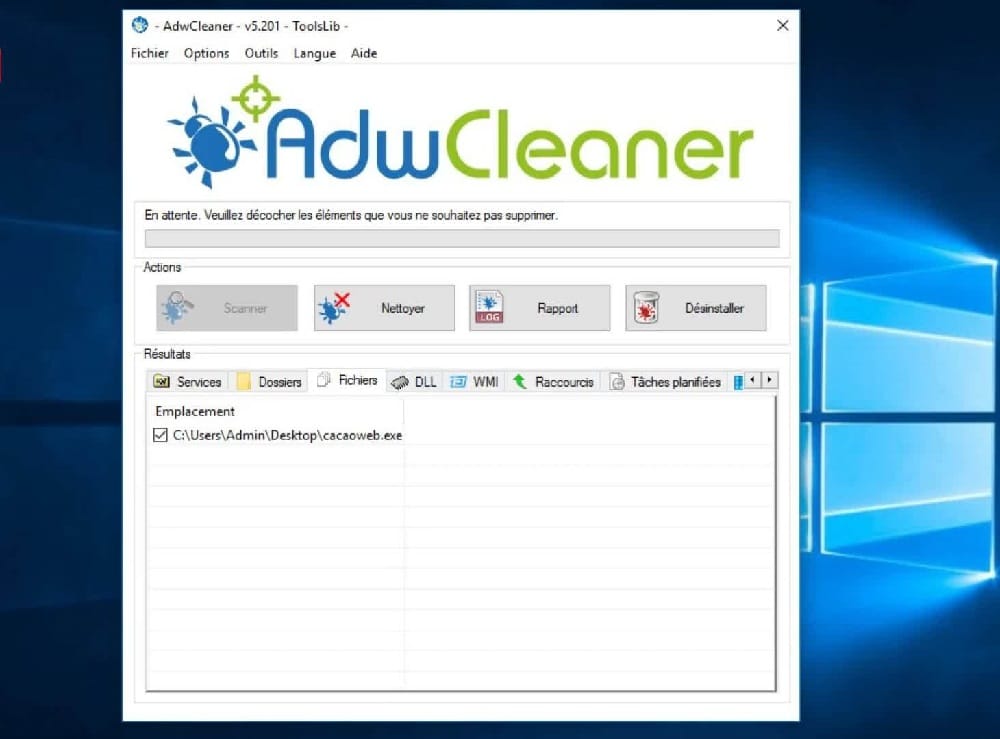
Task: Click the Tâches planifiées clock icon
Action: 617,381
